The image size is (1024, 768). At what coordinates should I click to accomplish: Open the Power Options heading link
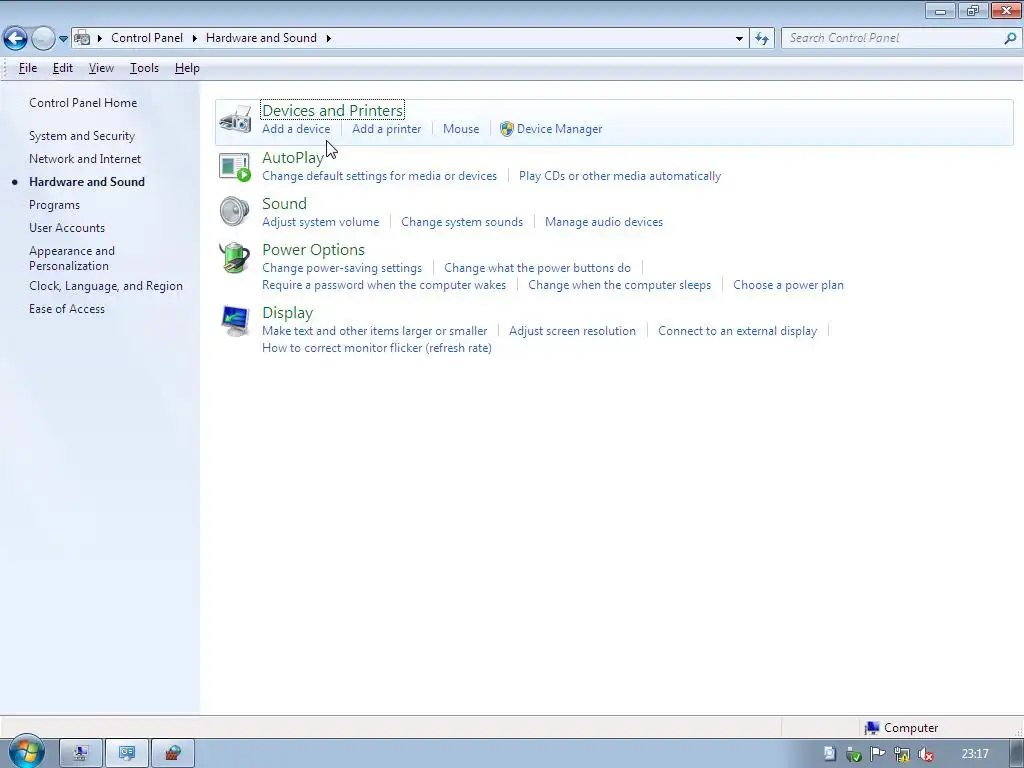coord(313,249)
